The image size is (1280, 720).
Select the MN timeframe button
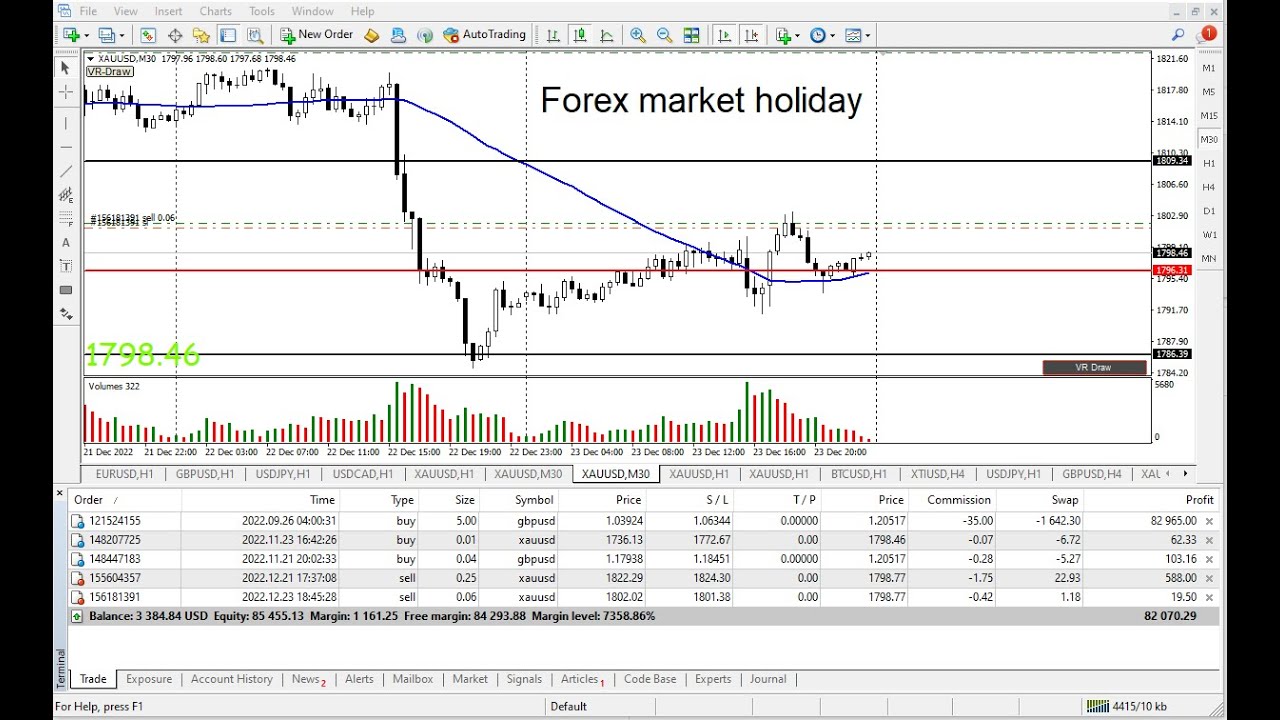(x=1209, y=259)
